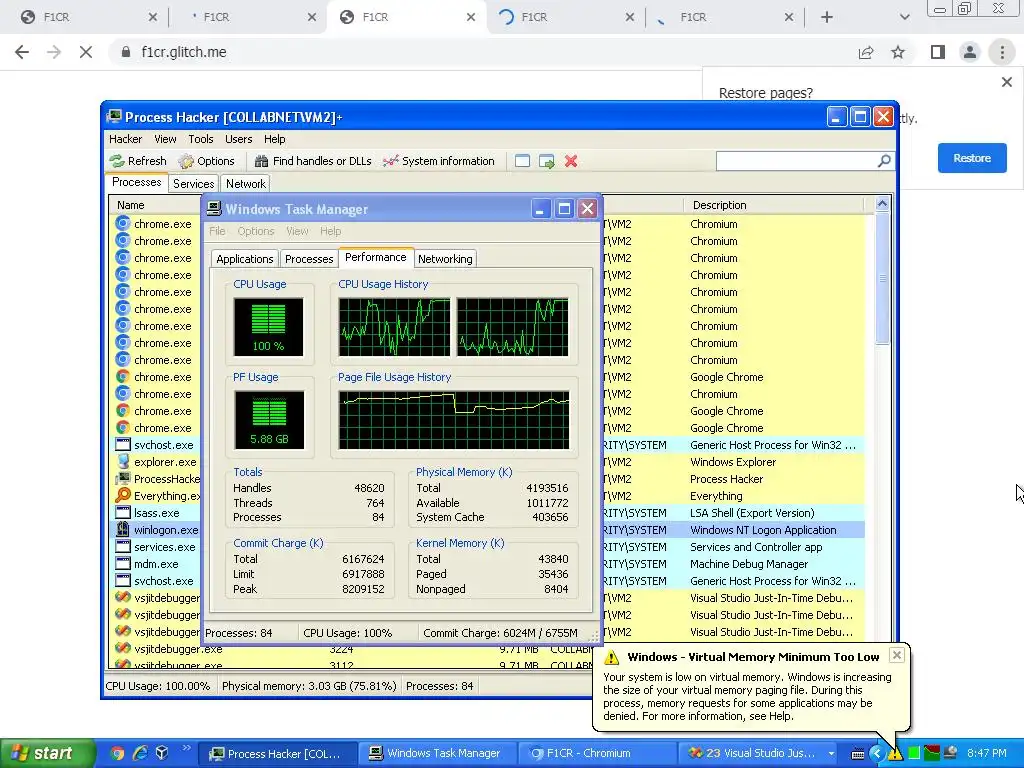Viewport: 1024px width, 768px height.
Task: Bookmark this page with star icon
Action: coord(898,52)
